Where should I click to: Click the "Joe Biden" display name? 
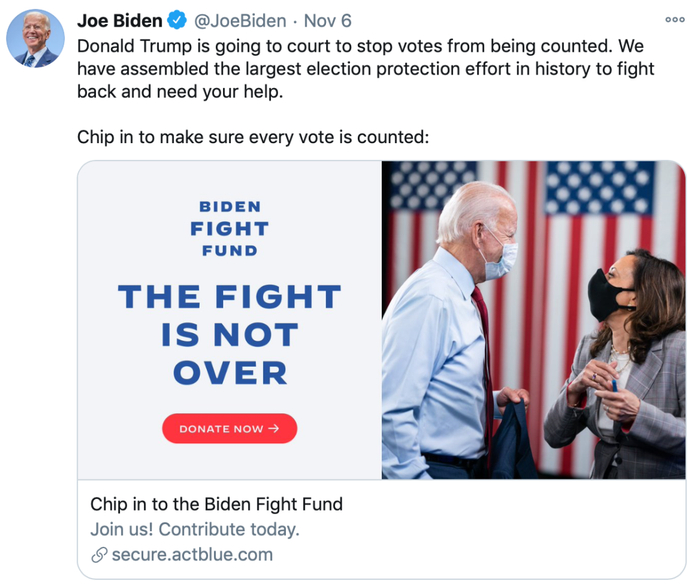(x=119, y=20)
